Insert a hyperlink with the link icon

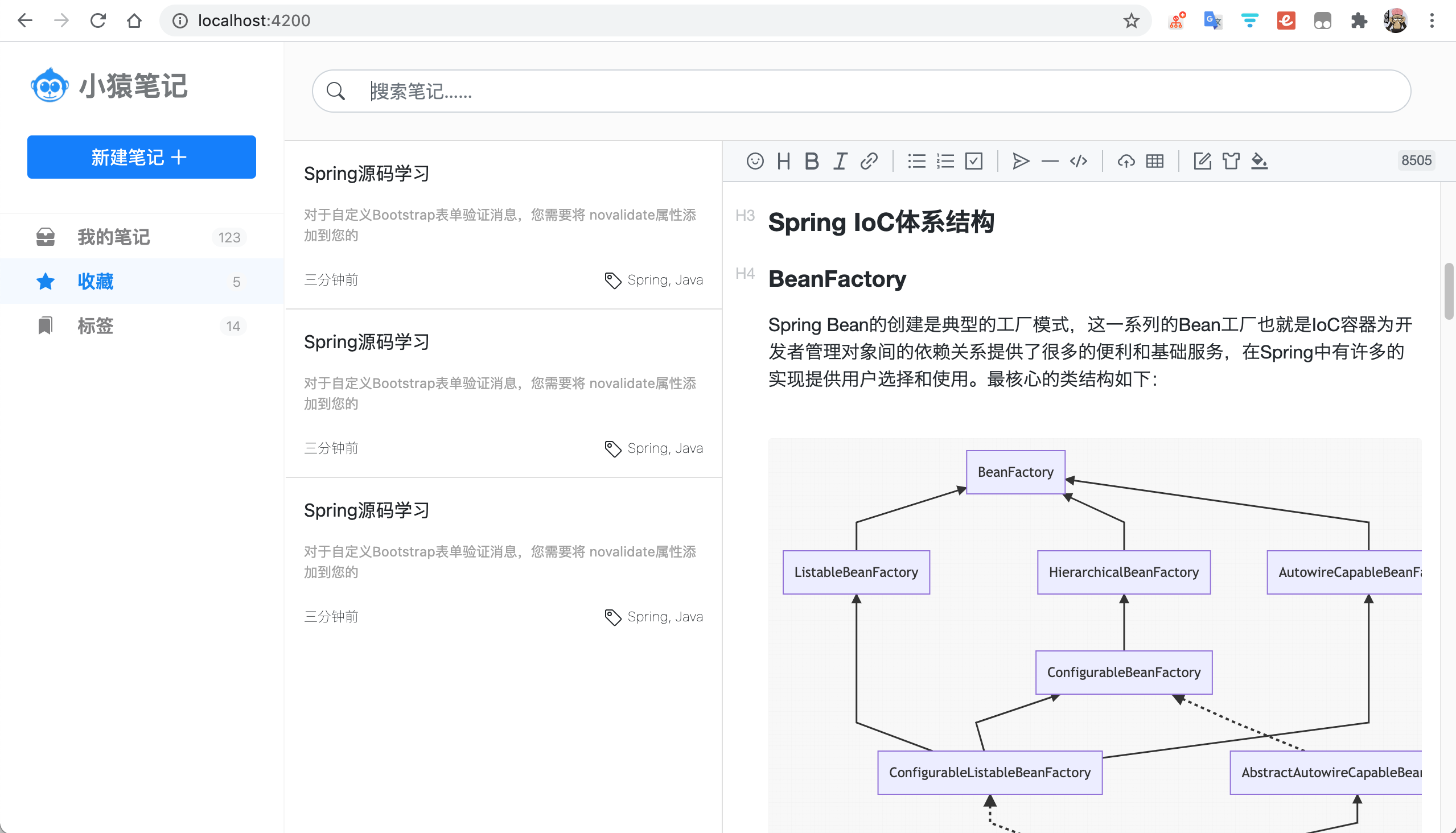tap(869, 161)
